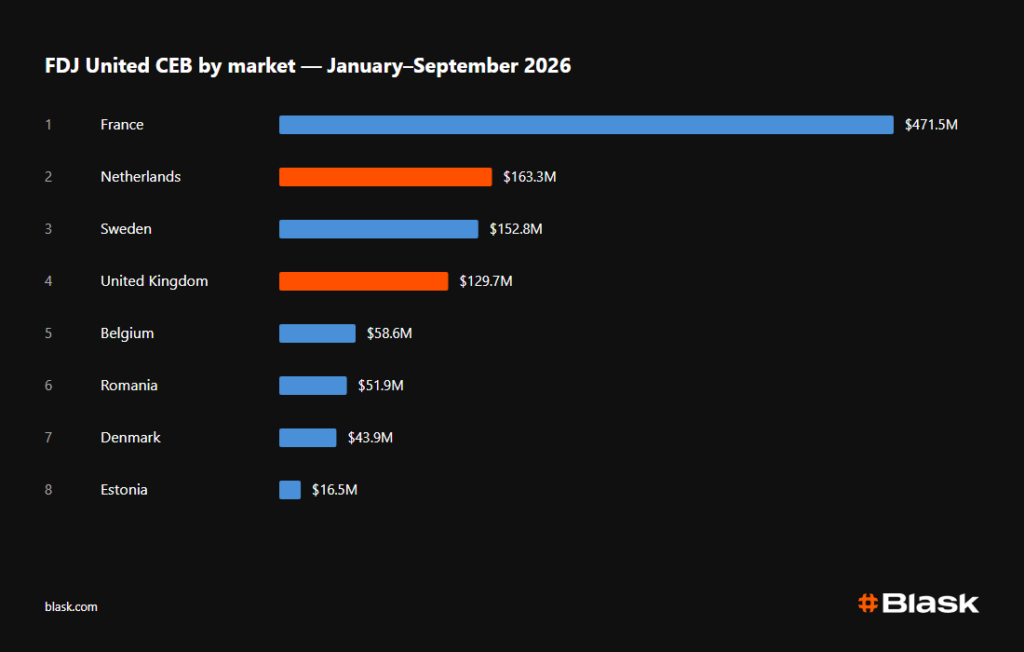Click the United Kingdom label
The height and width of the screenshot is (652, 1024).
tap(154, 282)
